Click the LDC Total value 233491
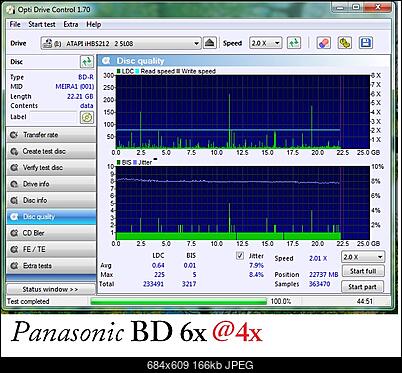Screen dimensions: 402x373 [x=153, y=284]
